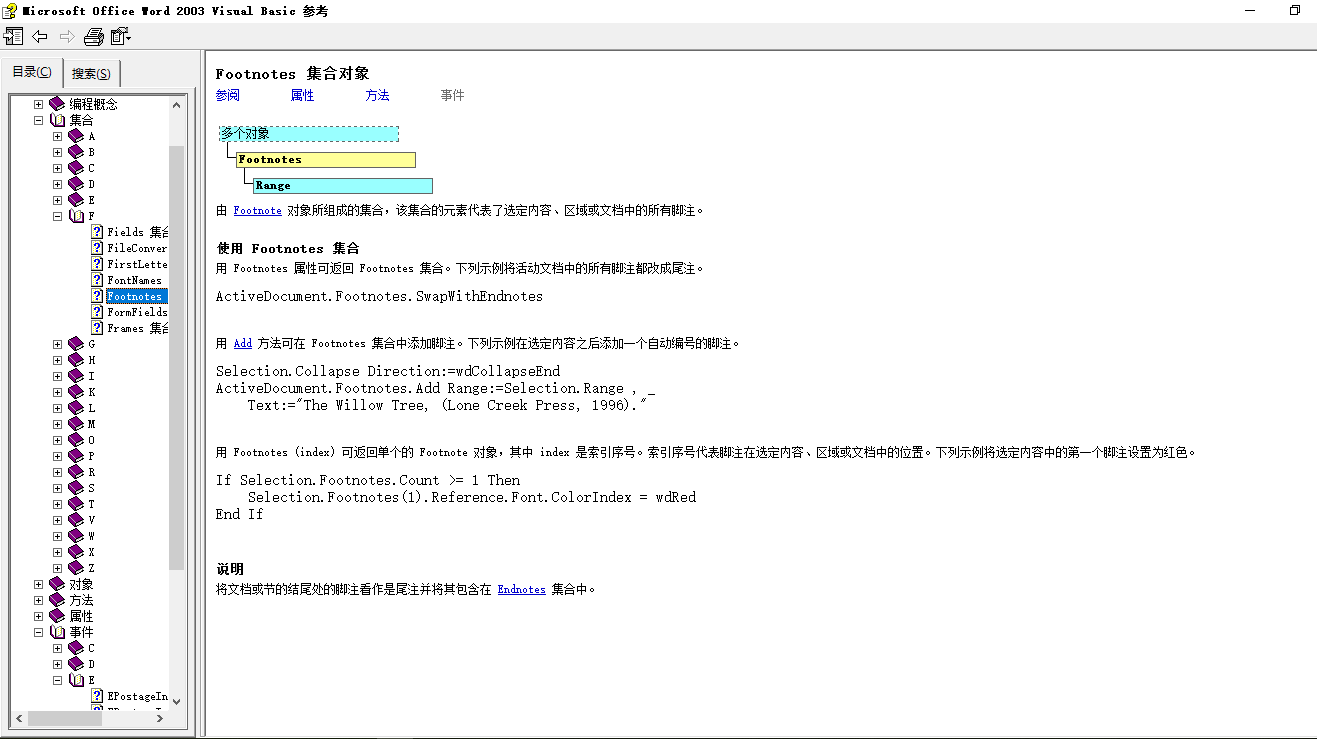Click the question-mark icon beside FontNames

96,279
